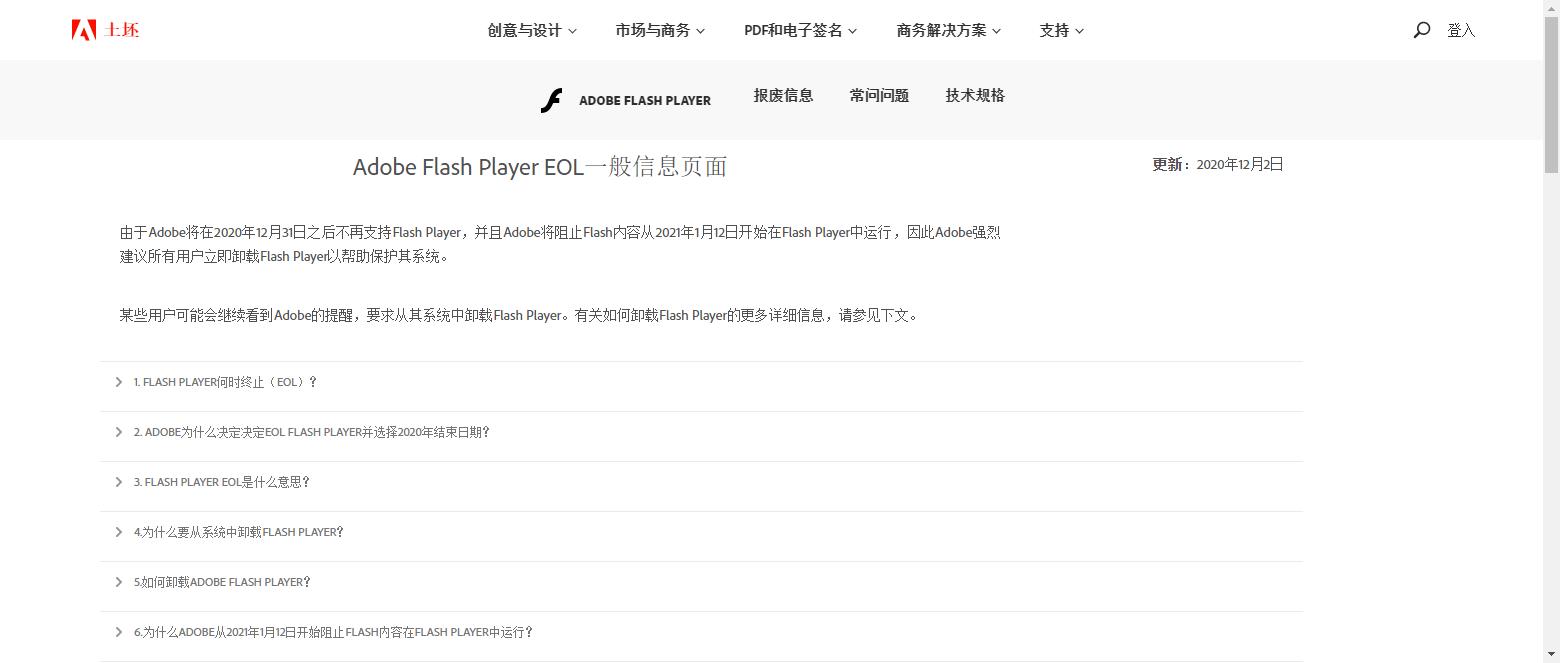This screenshot has height=663, width=1560.
Task: Click the 土坯 brand text
Action: pos(122,30)
